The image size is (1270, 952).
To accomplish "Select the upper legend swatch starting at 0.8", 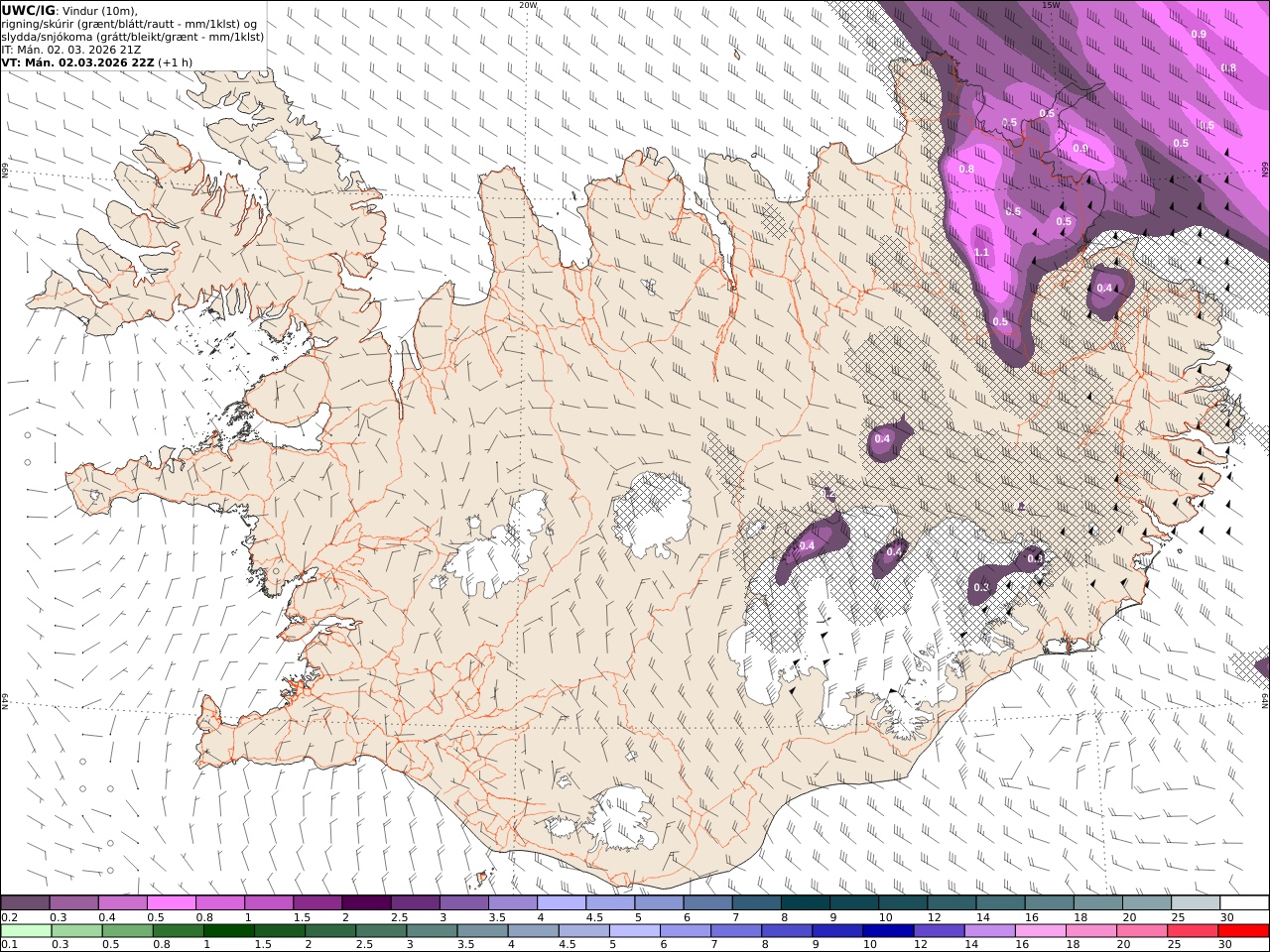I will [x=219, y=902].
